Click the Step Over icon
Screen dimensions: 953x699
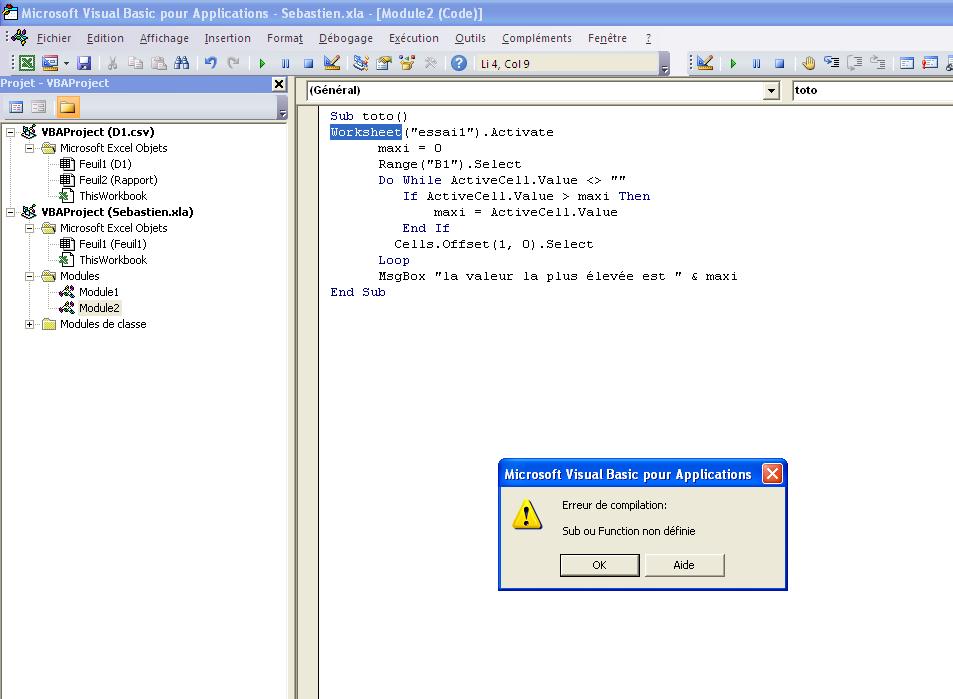pyautogui.click(x=855, y=63)
